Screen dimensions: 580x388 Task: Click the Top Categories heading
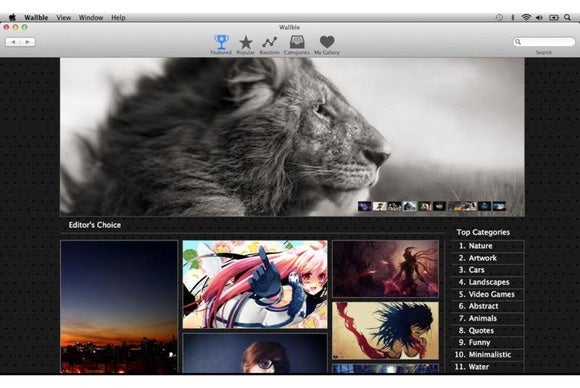tap(483, 232)
